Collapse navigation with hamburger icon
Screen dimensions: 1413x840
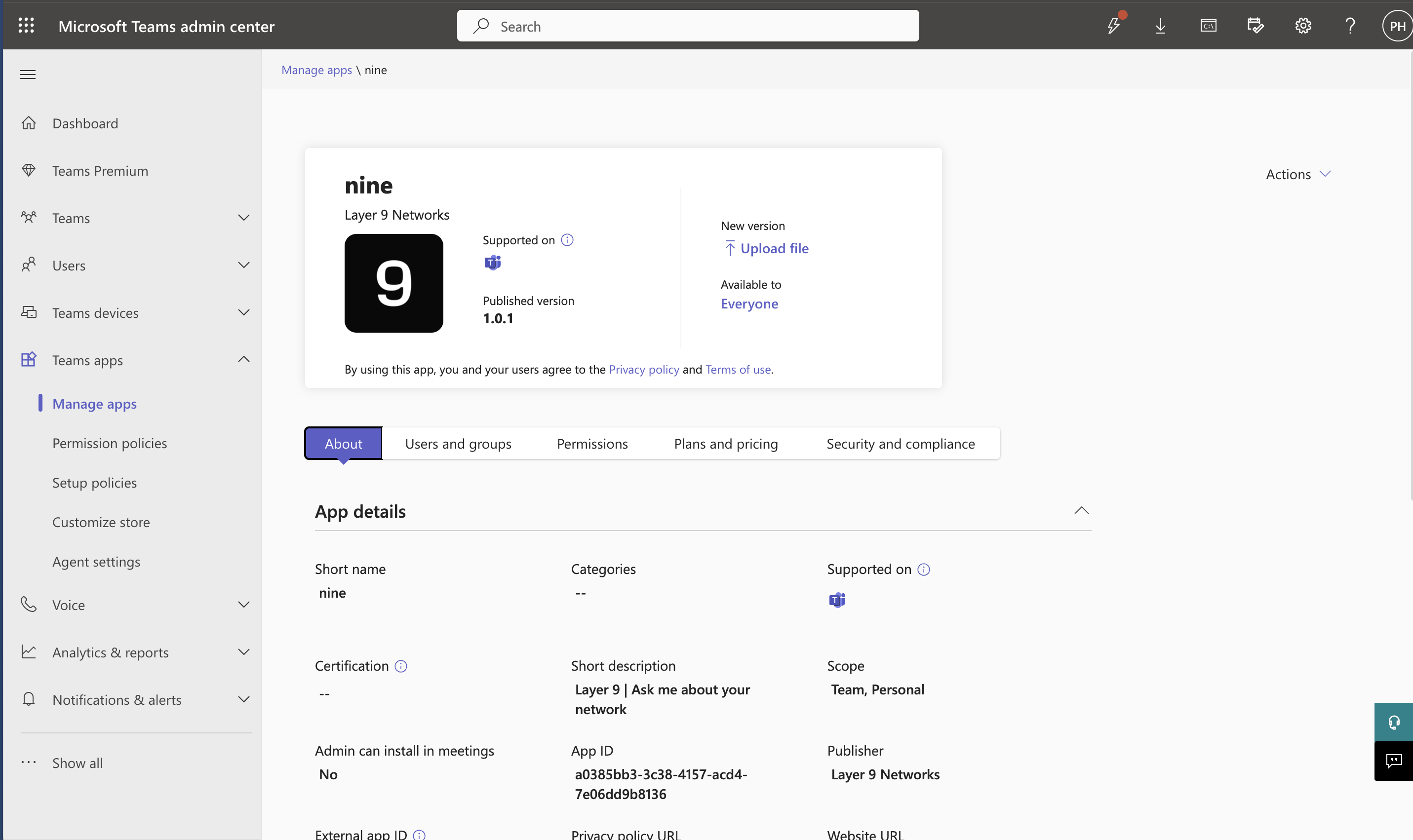pos(28,74)
